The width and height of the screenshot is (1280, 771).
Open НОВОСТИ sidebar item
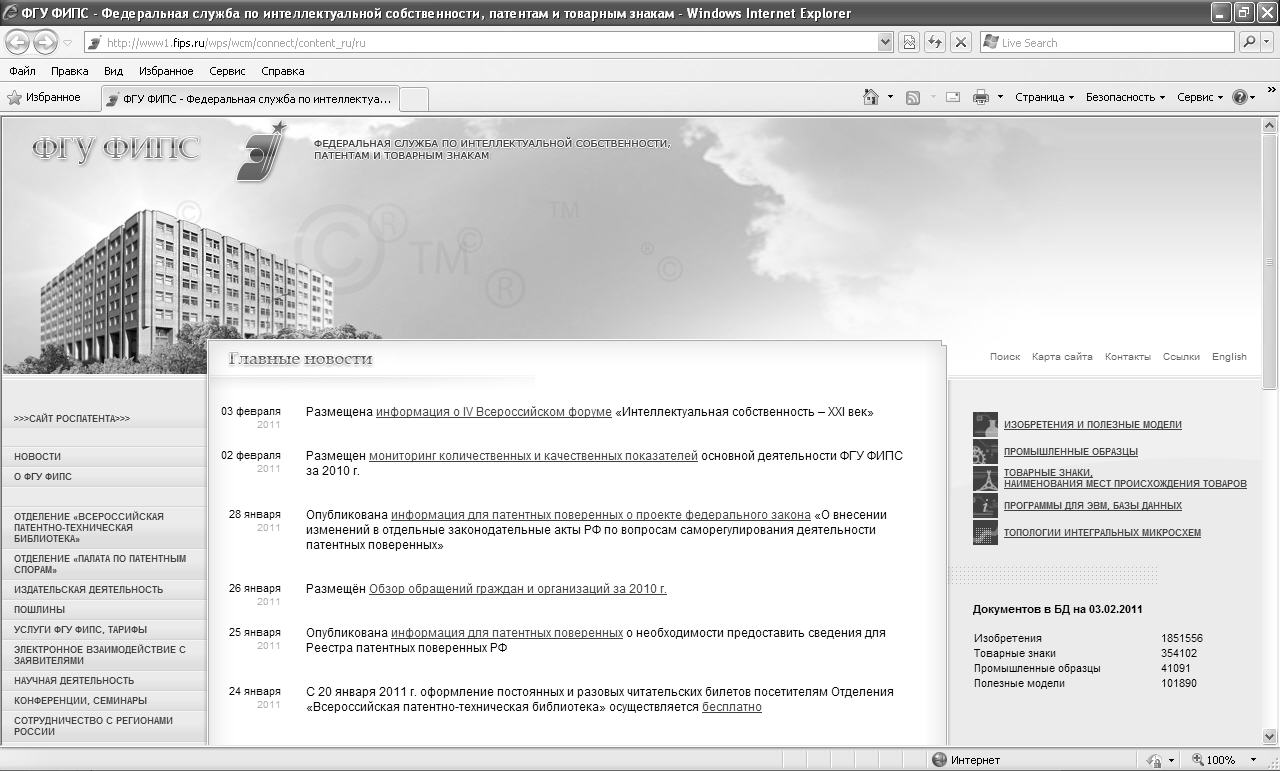[37, 457]
